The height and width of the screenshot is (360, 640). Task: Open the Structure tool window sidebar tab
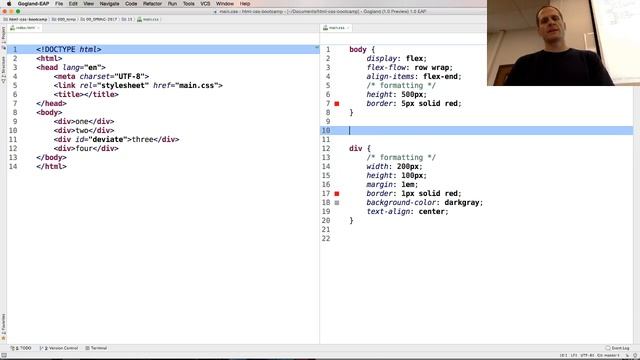click(x=3, y=69)
